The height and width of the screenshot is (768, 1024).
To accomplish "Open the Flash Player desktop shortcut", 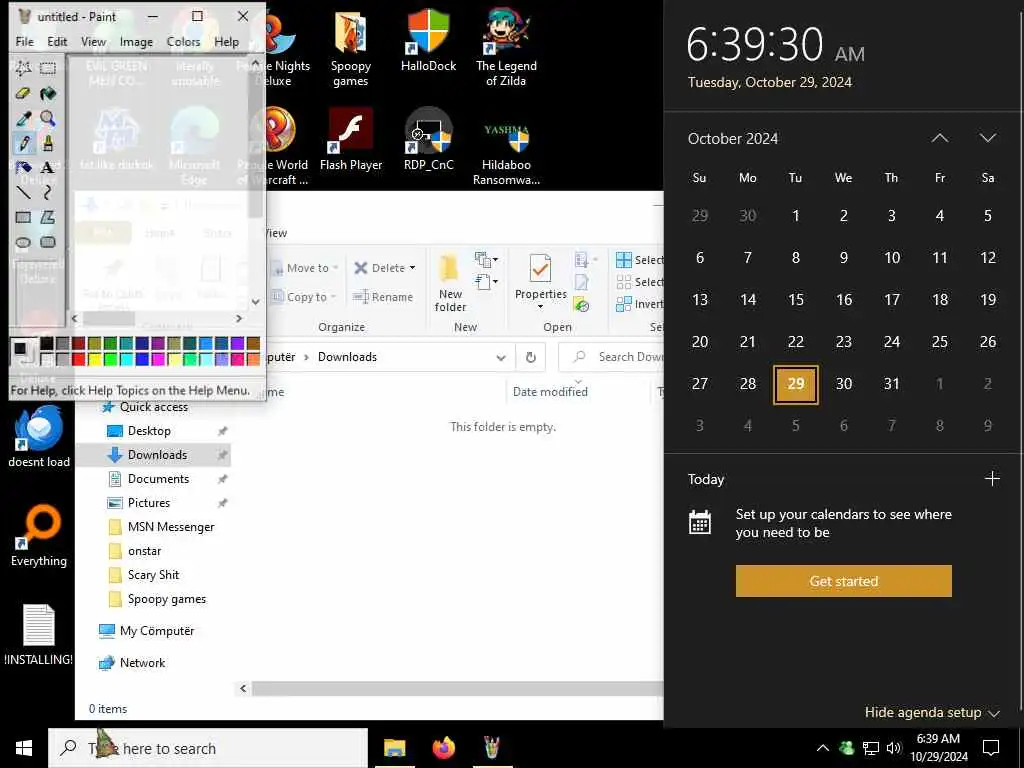I will pyautogui.click(x=351, y=140).
